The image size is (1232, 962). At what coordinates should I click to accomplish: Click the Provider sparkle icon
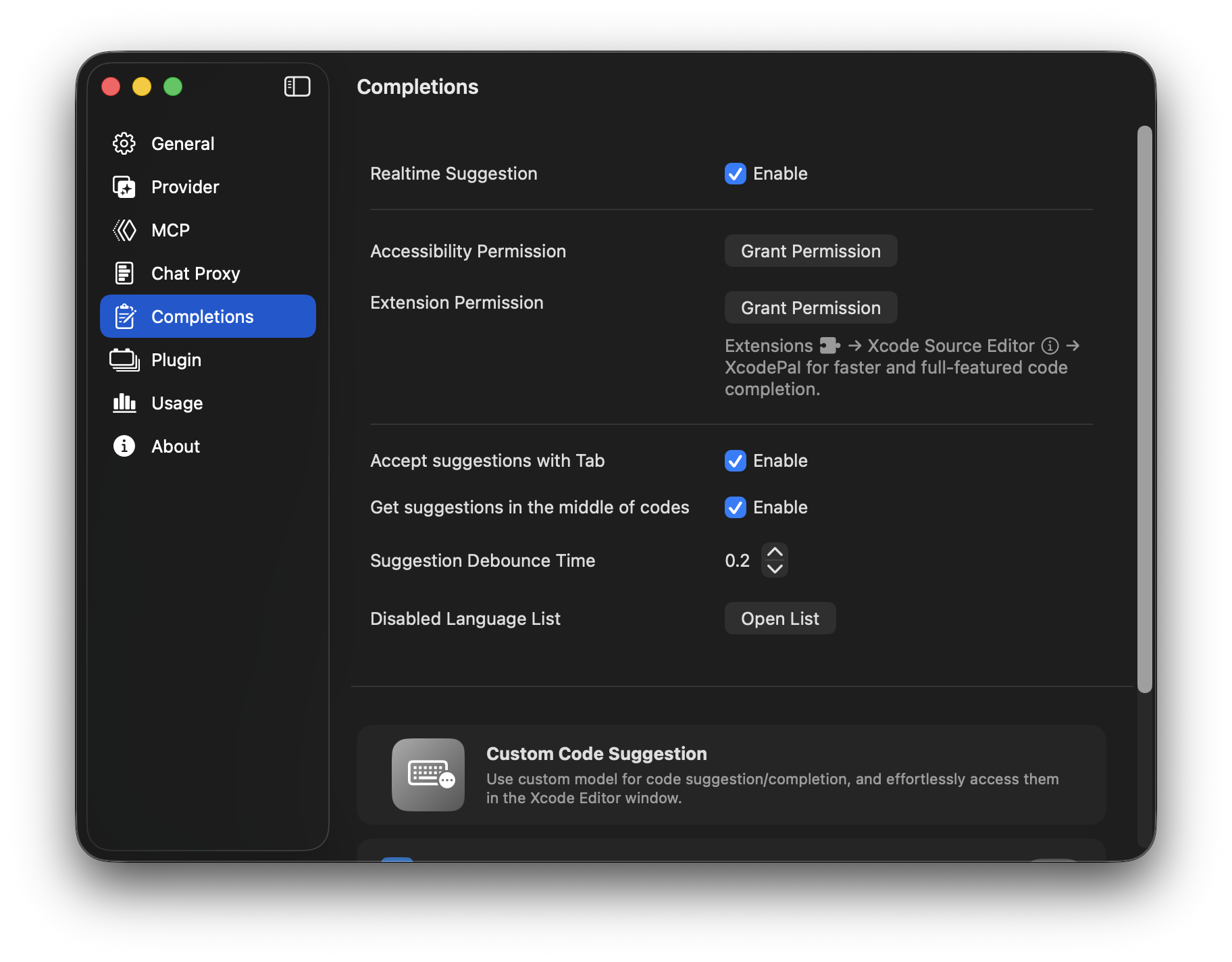click(x=124, y=186)
